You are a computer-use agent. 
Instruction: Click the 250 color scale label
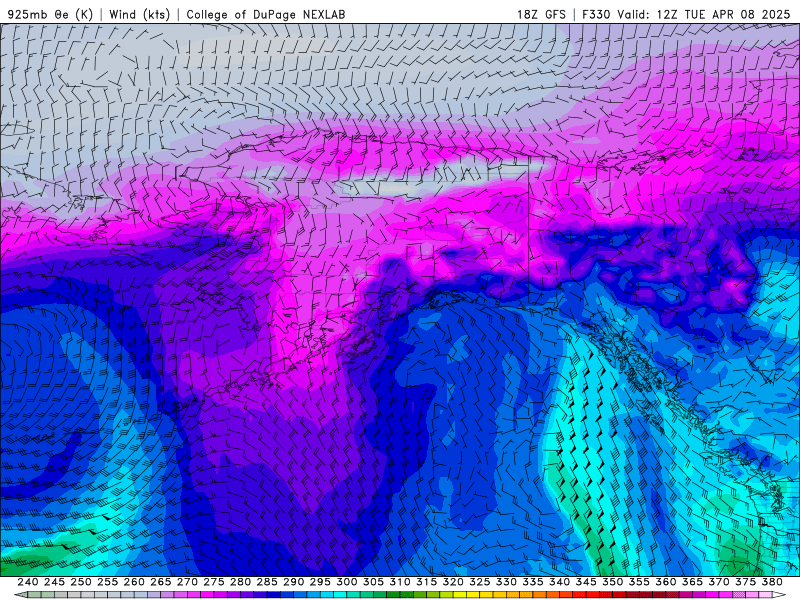click(x=81, y=582)
